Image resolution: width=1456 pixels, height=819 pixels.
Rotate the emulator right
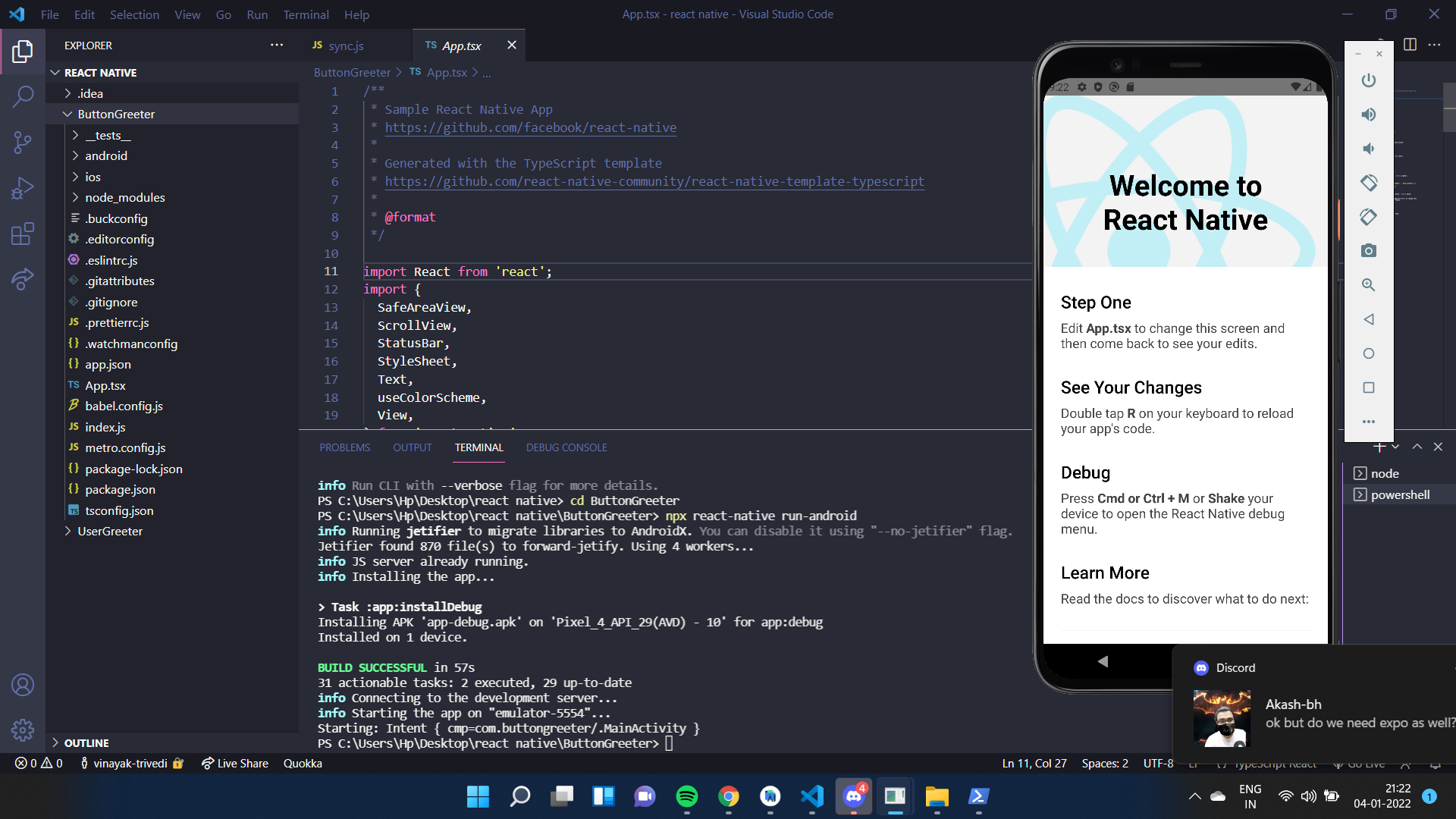pos(1369,217)
